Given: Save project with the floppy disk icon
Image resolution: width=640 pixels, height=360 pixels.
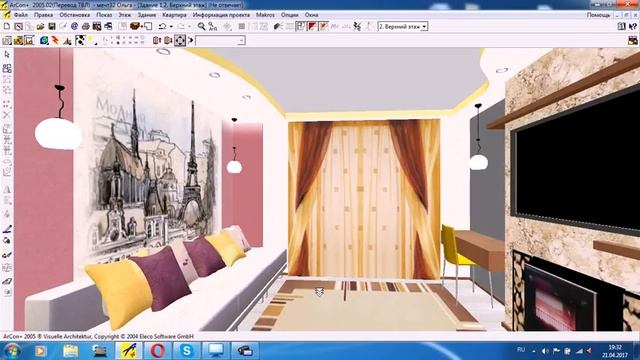Looking at the screenshot, I should [x=52, y=26].
